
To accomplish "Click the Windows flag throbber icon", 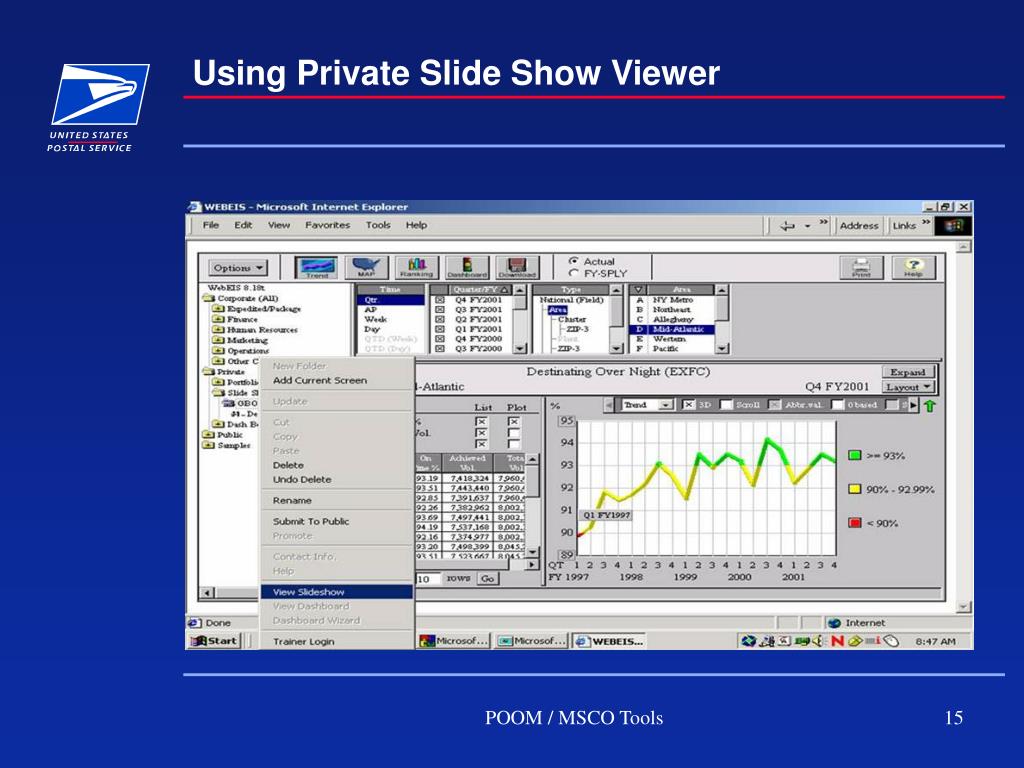I will [953, 226].
